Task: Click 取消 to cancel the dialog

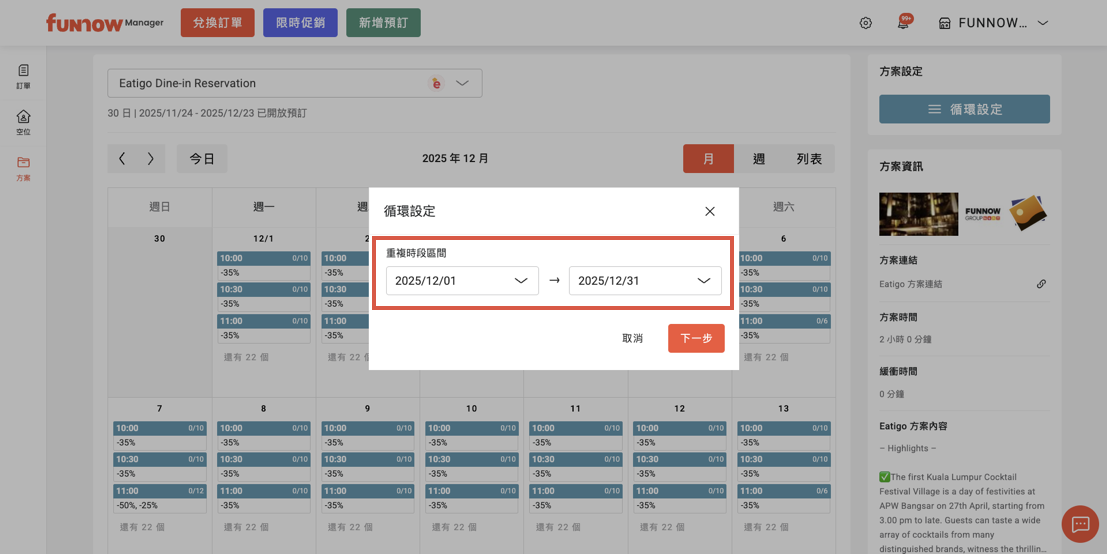Action: click(x=632, y=338)
